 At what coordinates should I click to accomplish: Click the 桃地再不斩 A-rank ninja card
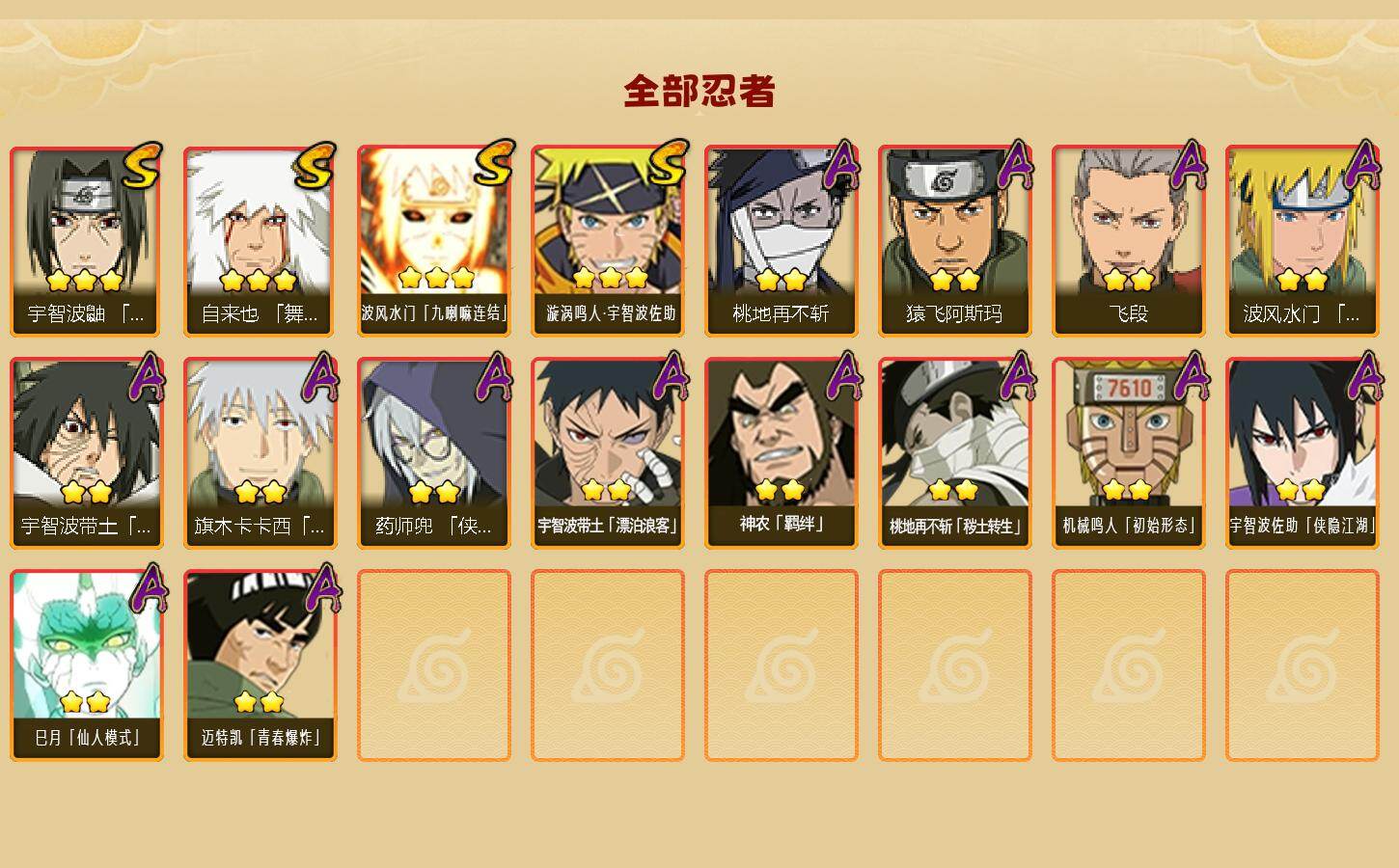coord(782,241)
